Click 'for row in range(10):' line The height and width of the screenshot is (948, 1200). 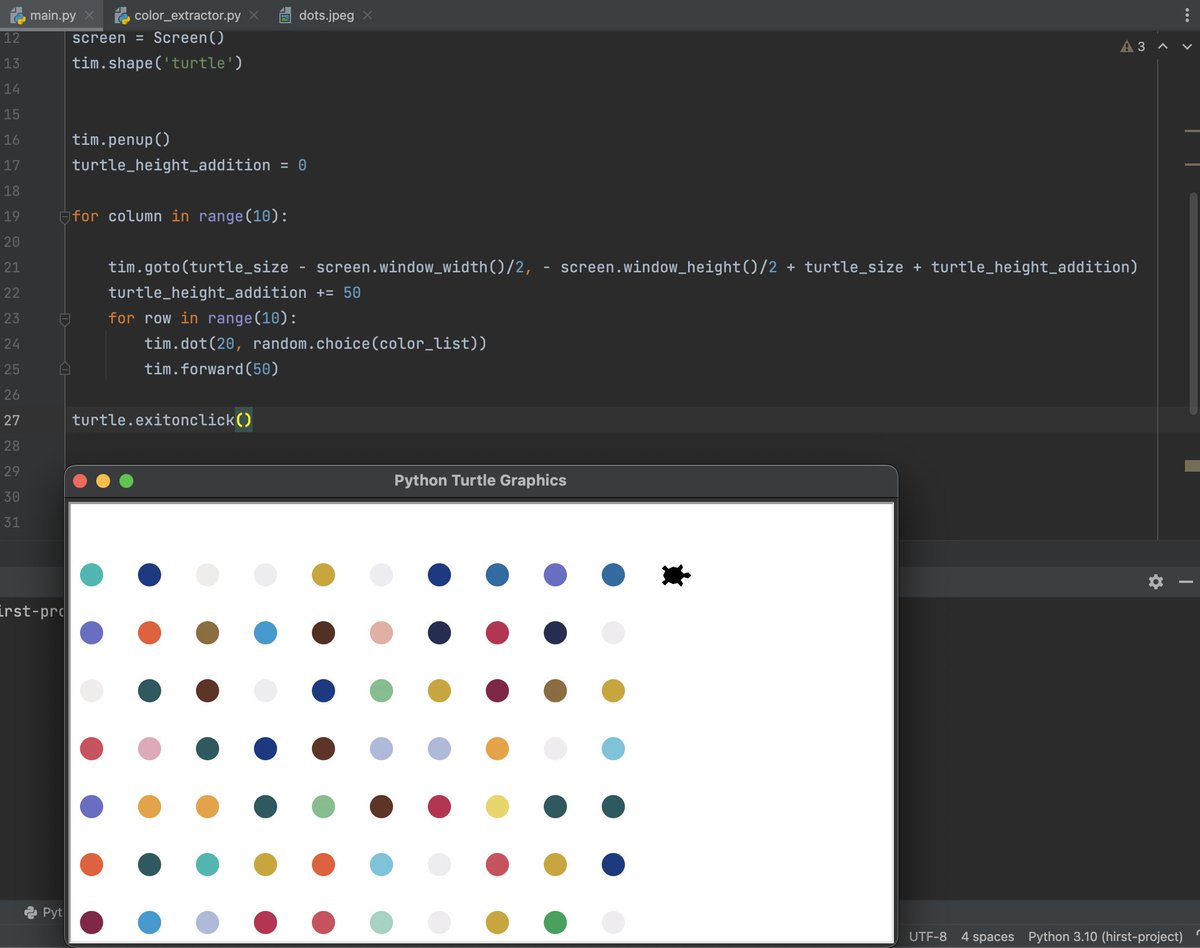(203, 318)
